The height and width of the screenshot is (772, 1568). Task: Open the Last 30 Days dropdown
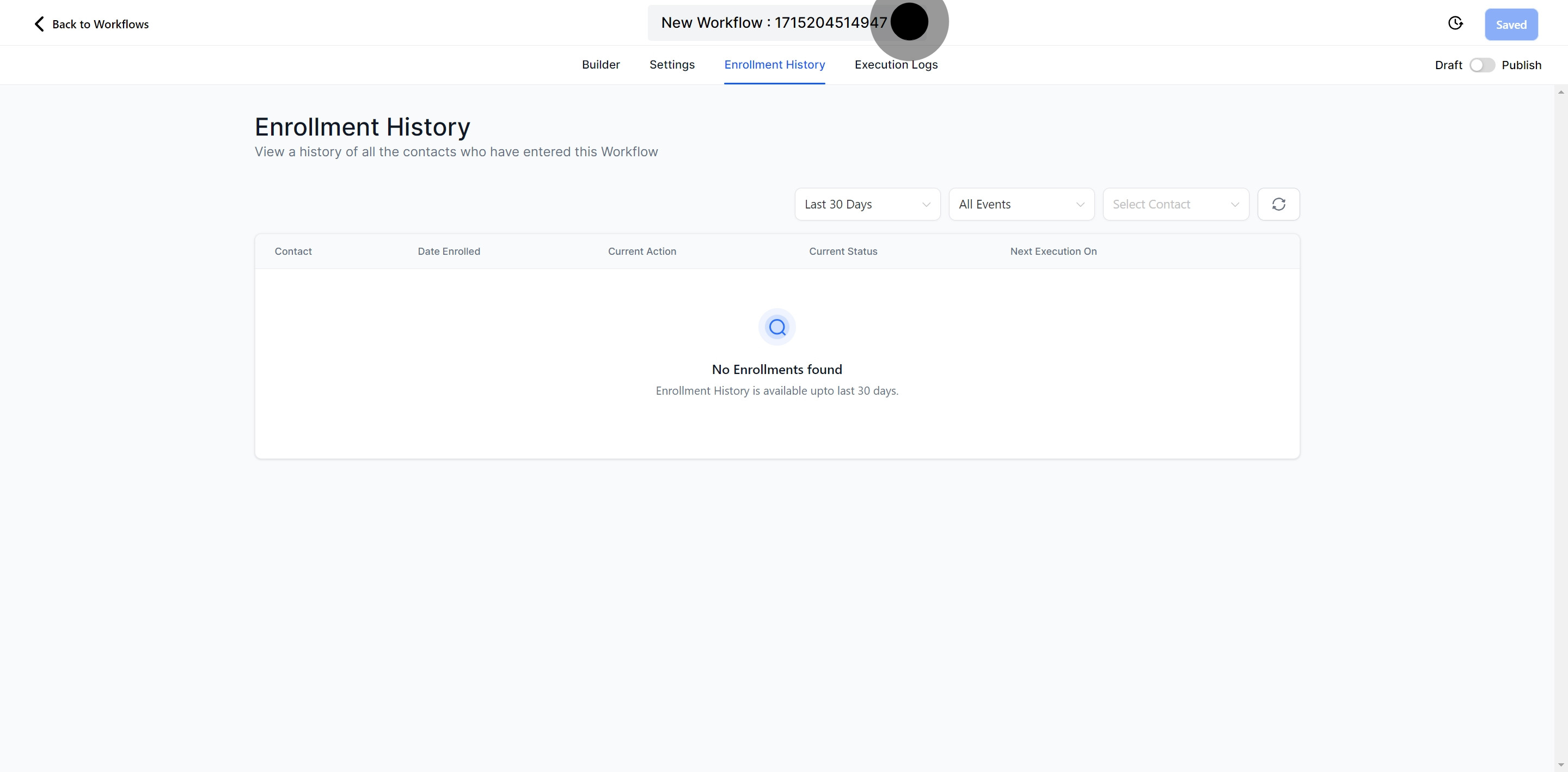[x=858, y=205]
